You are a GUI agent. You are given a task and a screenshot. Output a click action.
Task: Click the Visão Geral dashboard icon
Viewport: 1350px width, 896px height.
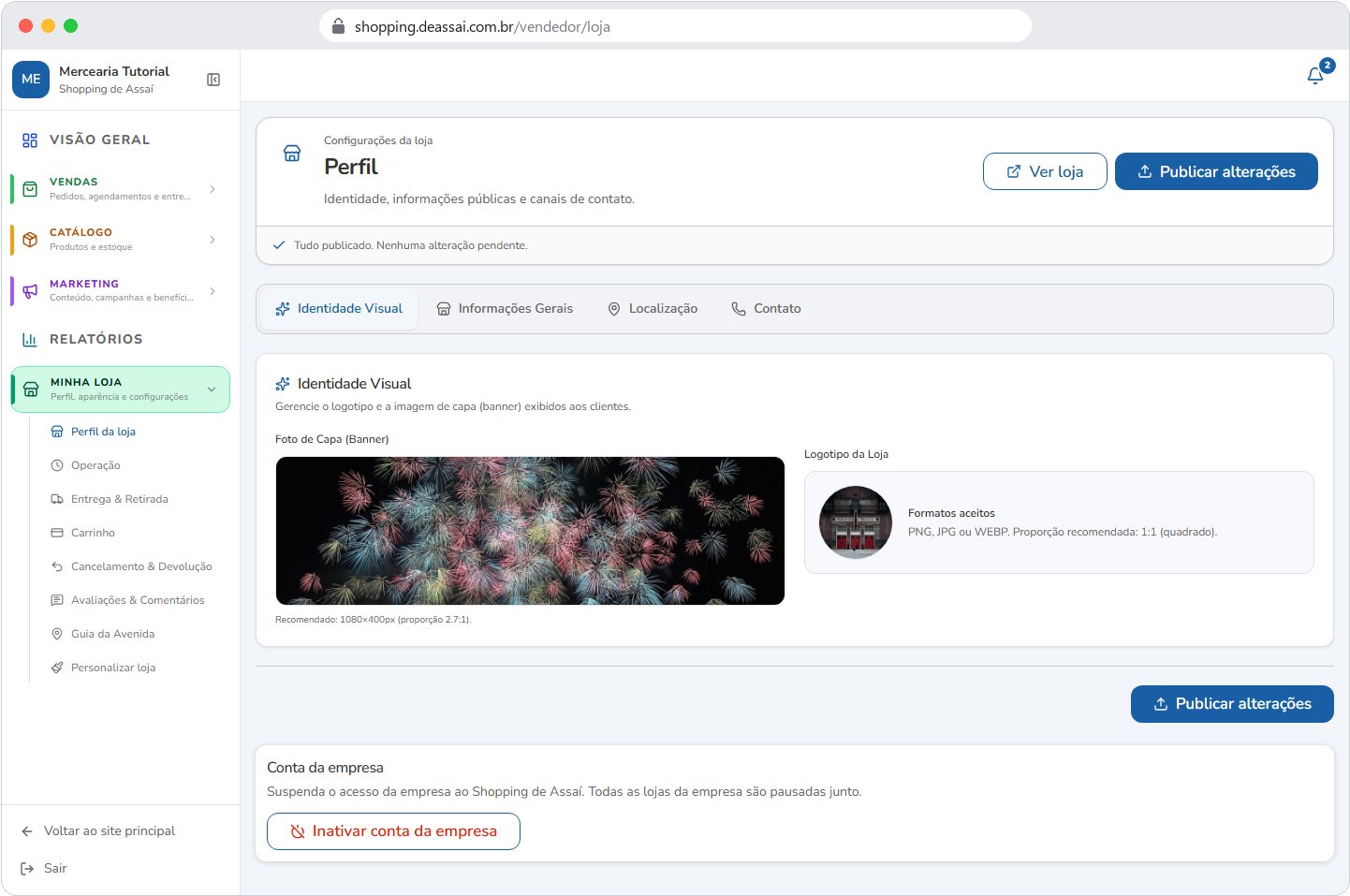pyautogui.click(x=30, y=140)
